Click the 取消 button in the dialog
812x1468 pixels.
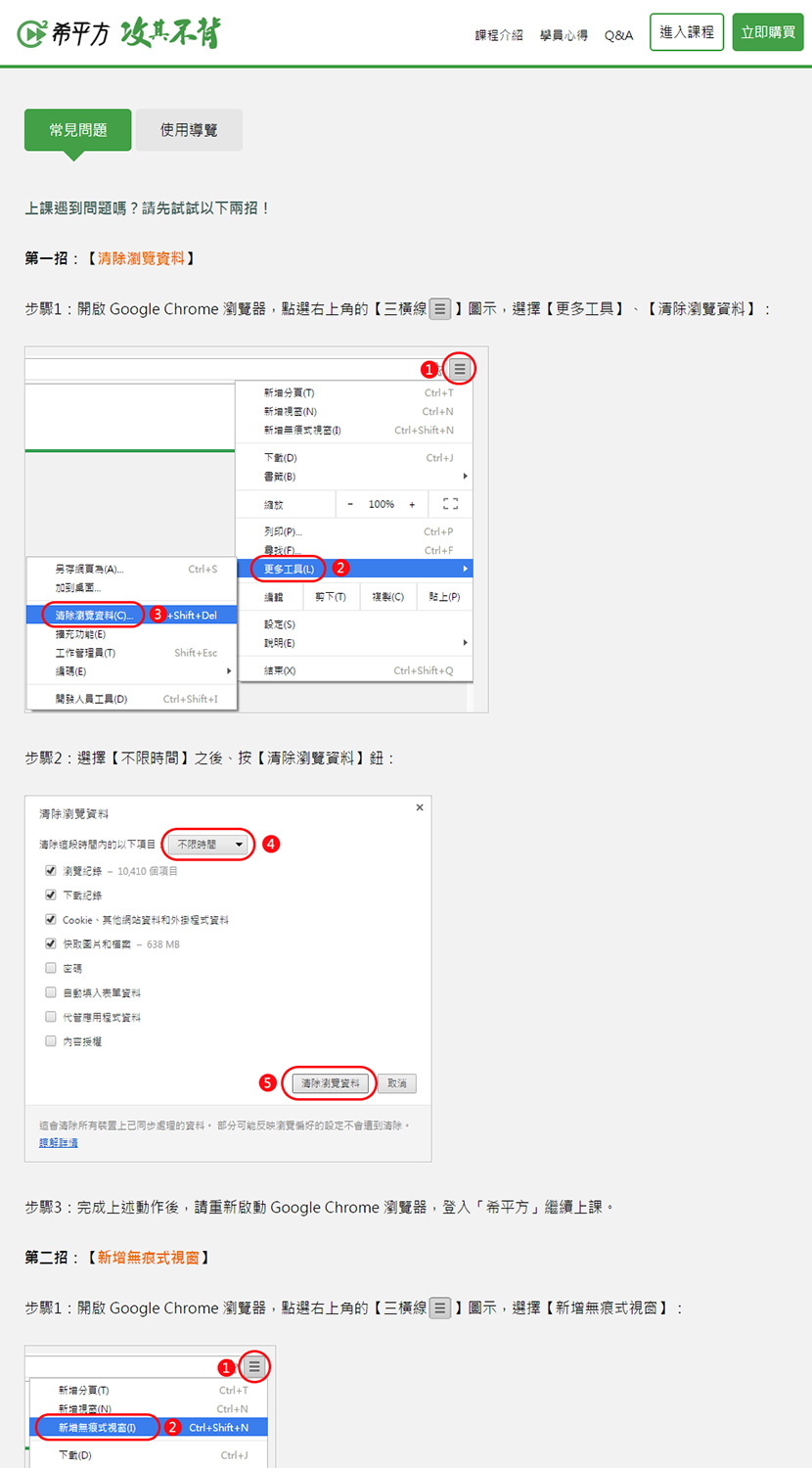click(x=397, y=1083)
